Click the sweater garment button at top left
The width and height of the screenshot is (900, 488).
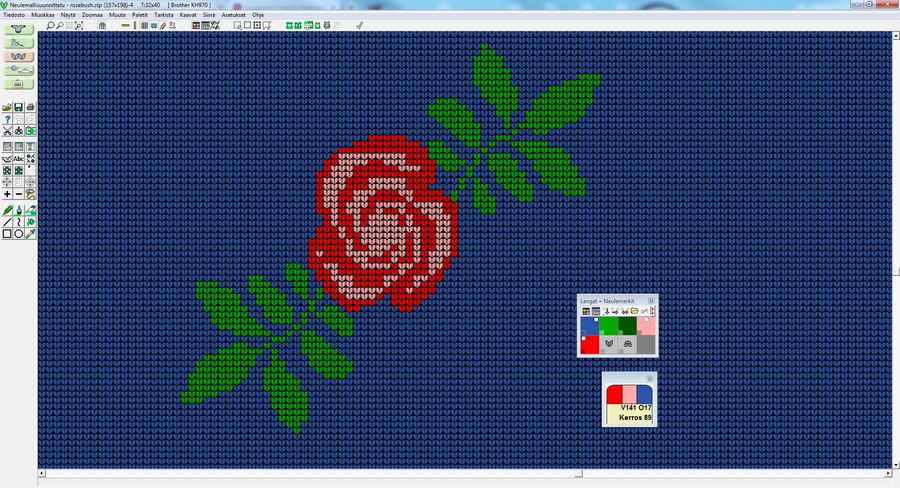[x=20, y=30]
